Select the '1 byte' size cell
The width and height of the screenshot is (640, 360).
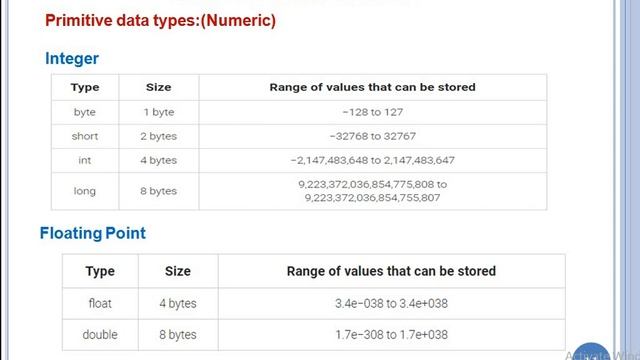[x=159, y=112]
